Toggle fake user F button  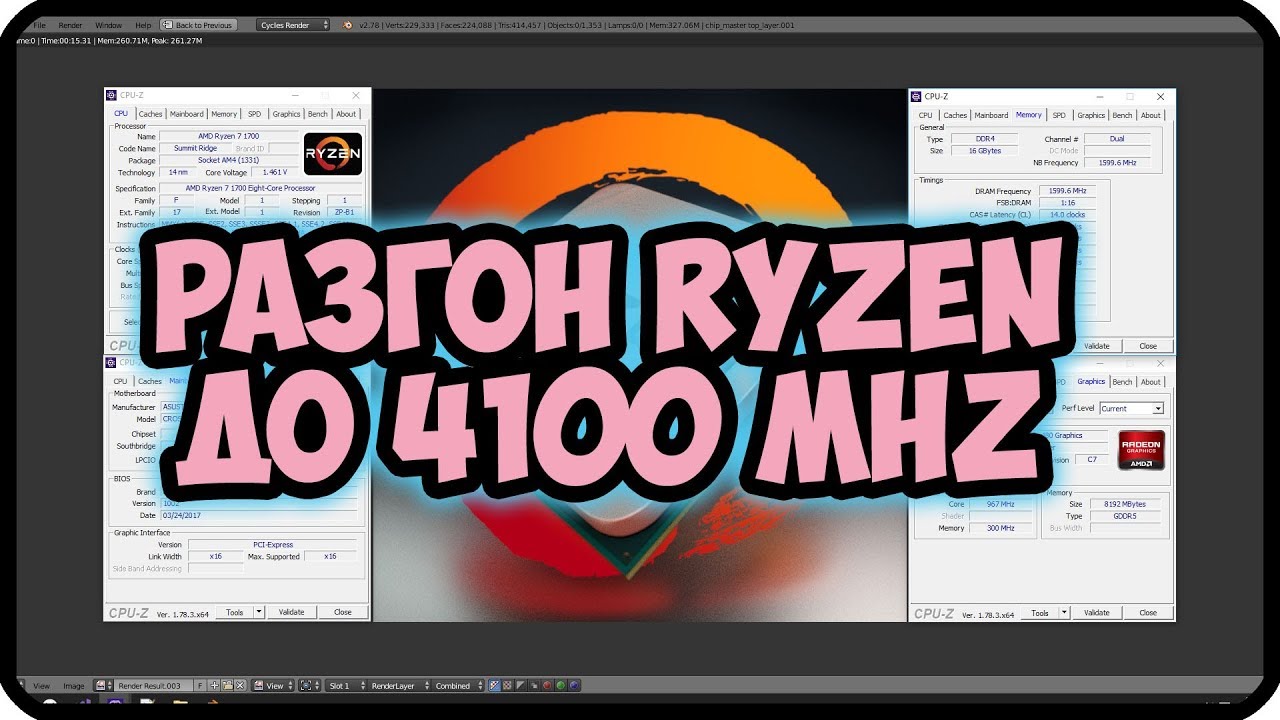tap(200, 686)
